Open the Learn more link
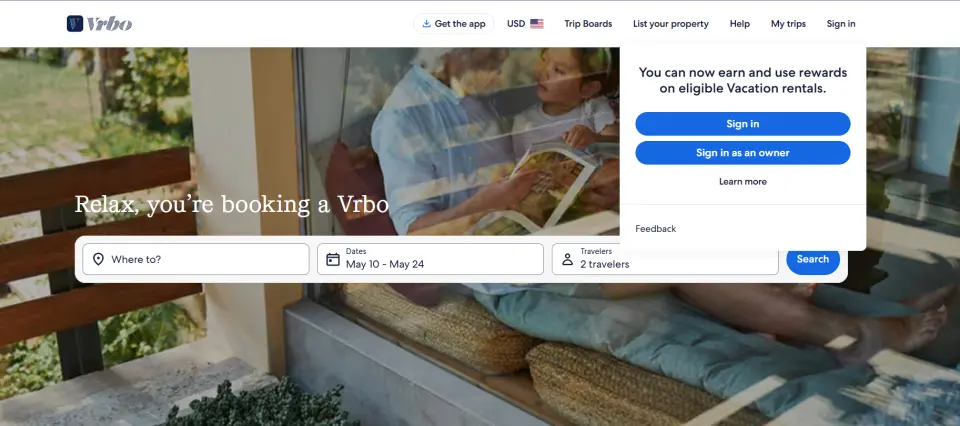960x426 pixels. tap(743, 182)
